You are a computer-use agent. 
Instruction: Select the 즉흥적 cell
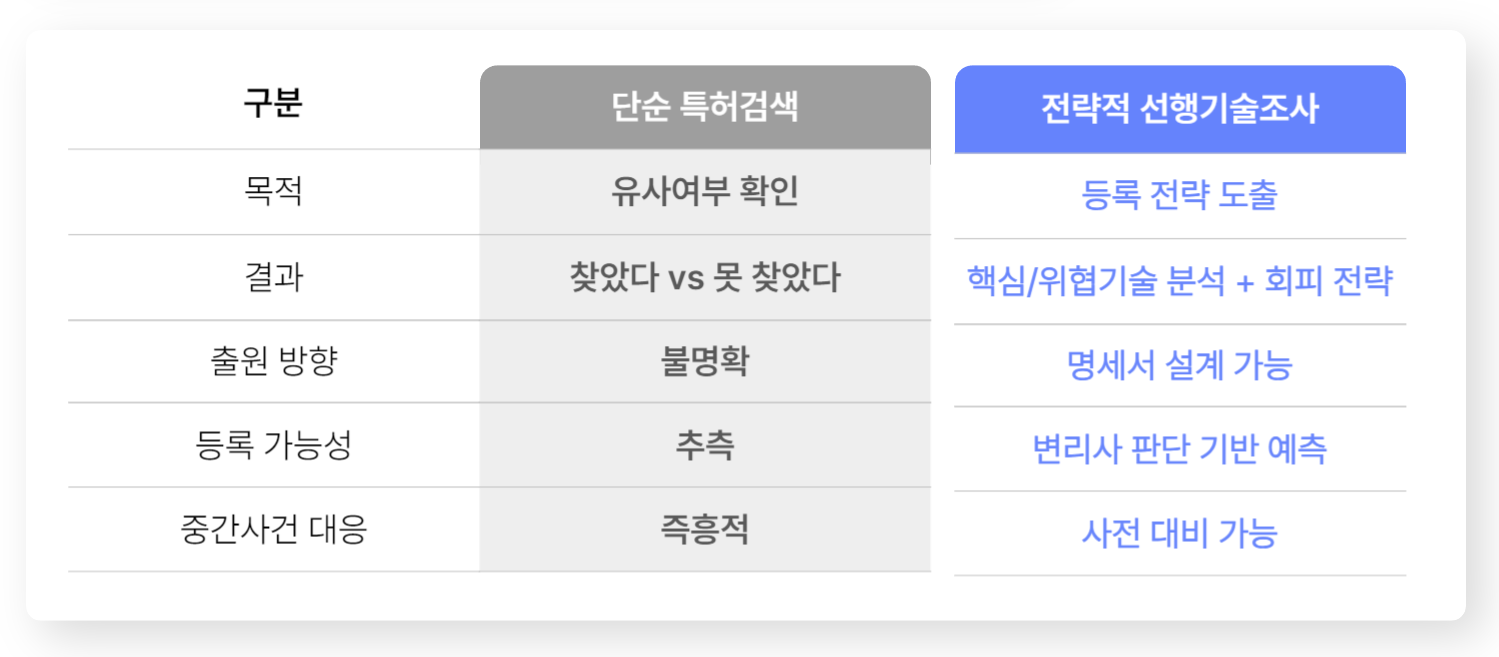[705, 529]
